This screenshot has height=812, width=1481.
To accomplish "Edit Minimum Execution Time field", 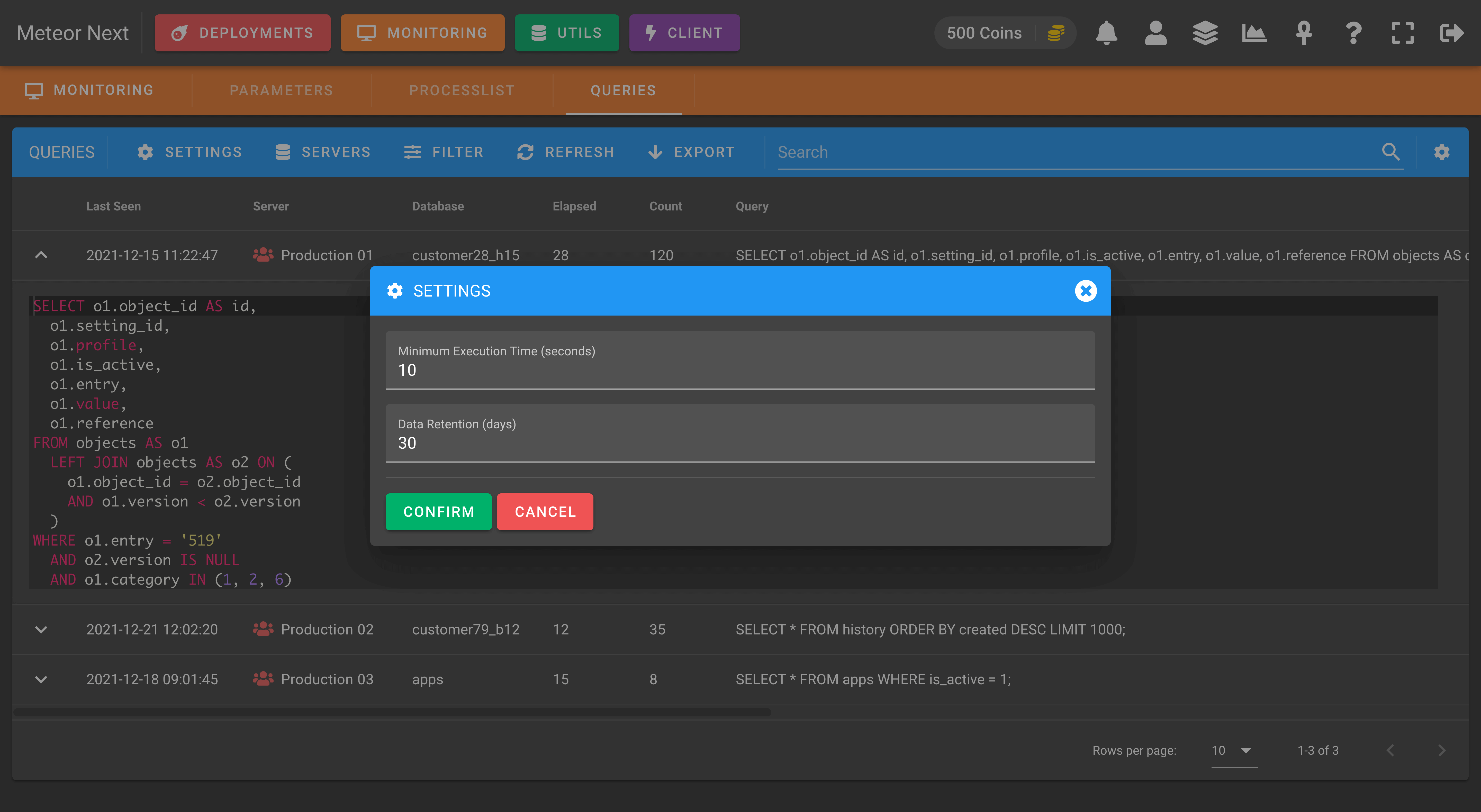I will (x=740, y=360).
